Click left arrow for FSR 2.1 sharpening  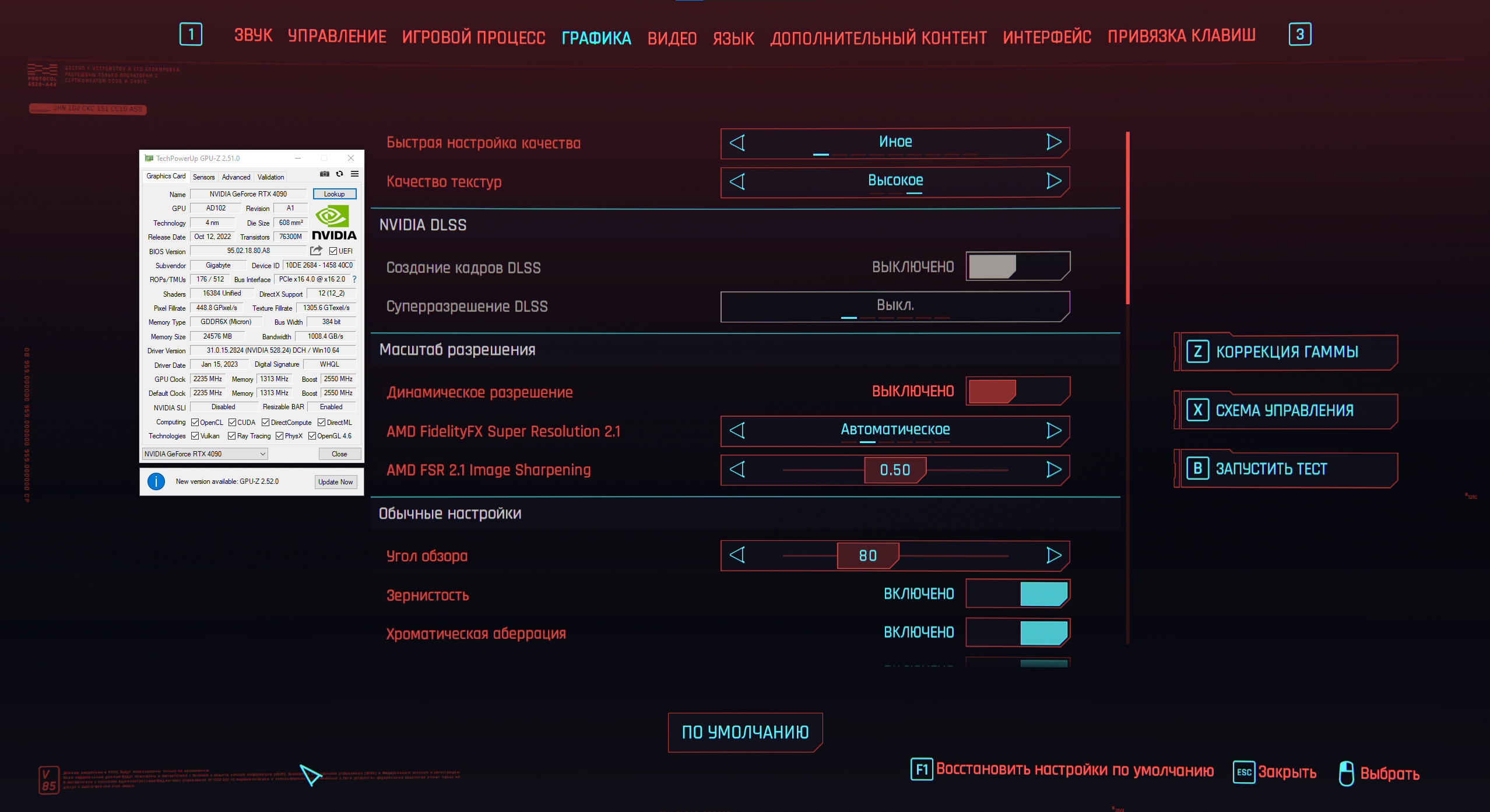click(x=737, y=469)
